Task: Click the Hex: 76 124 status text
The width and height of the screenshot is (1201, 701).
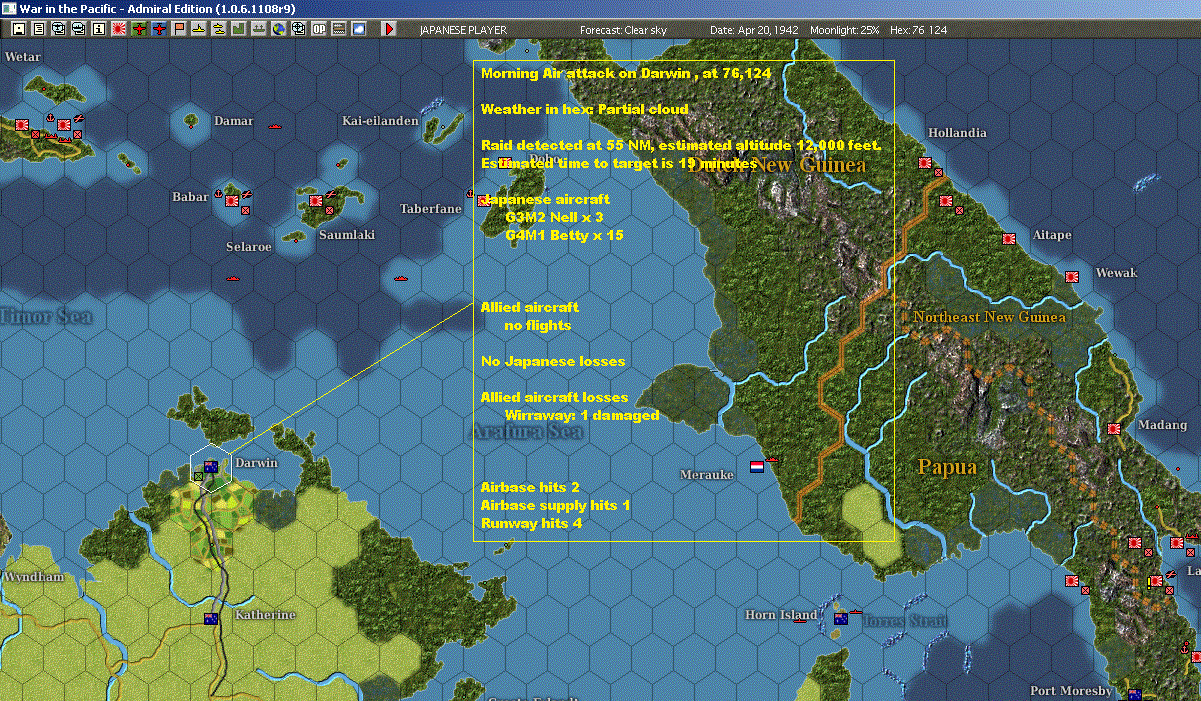Action: click(917, 30)
